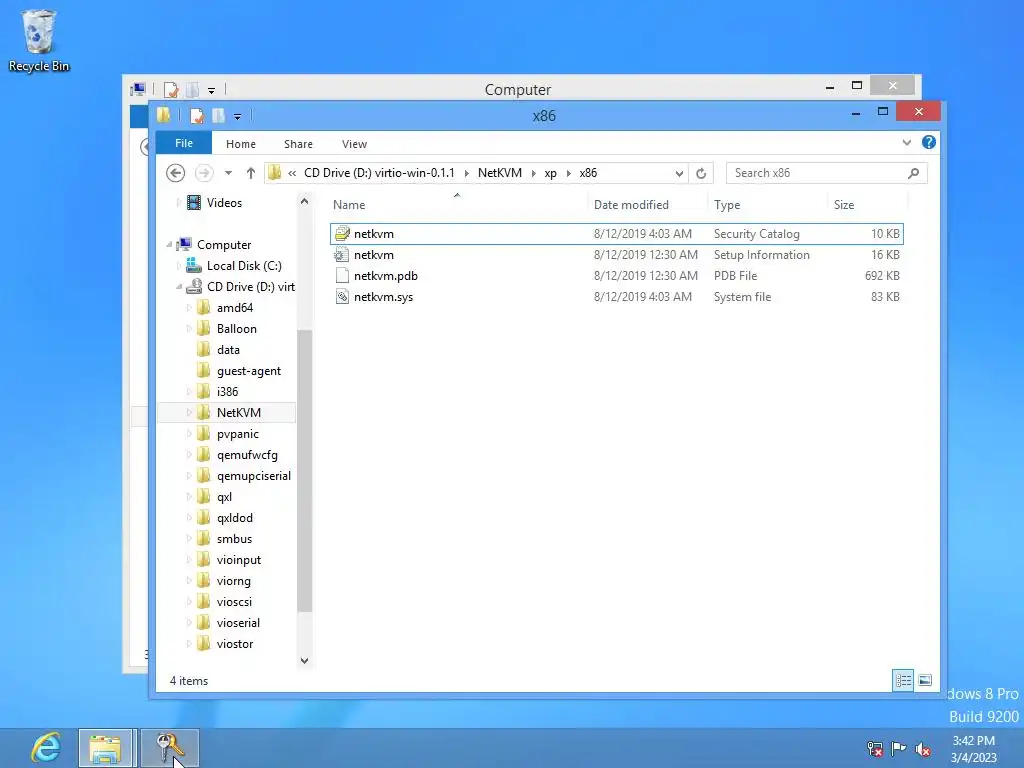
Task: Select the netkvm Security Catalog file icon
Action: pyautogui.click(x=342, y=234)
